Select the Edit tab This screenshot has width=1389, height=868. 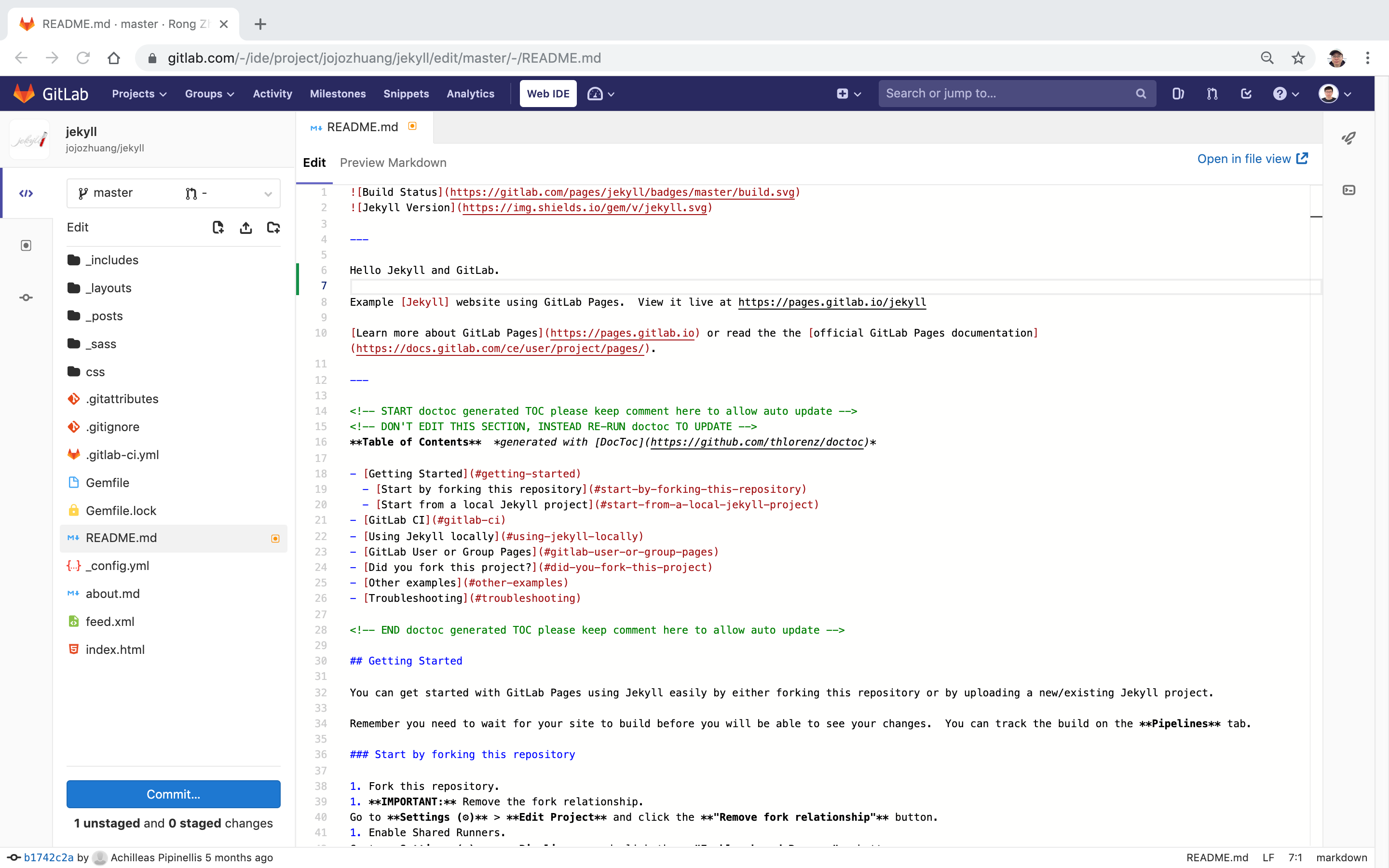pyautogui.click(x=314, y=163)
